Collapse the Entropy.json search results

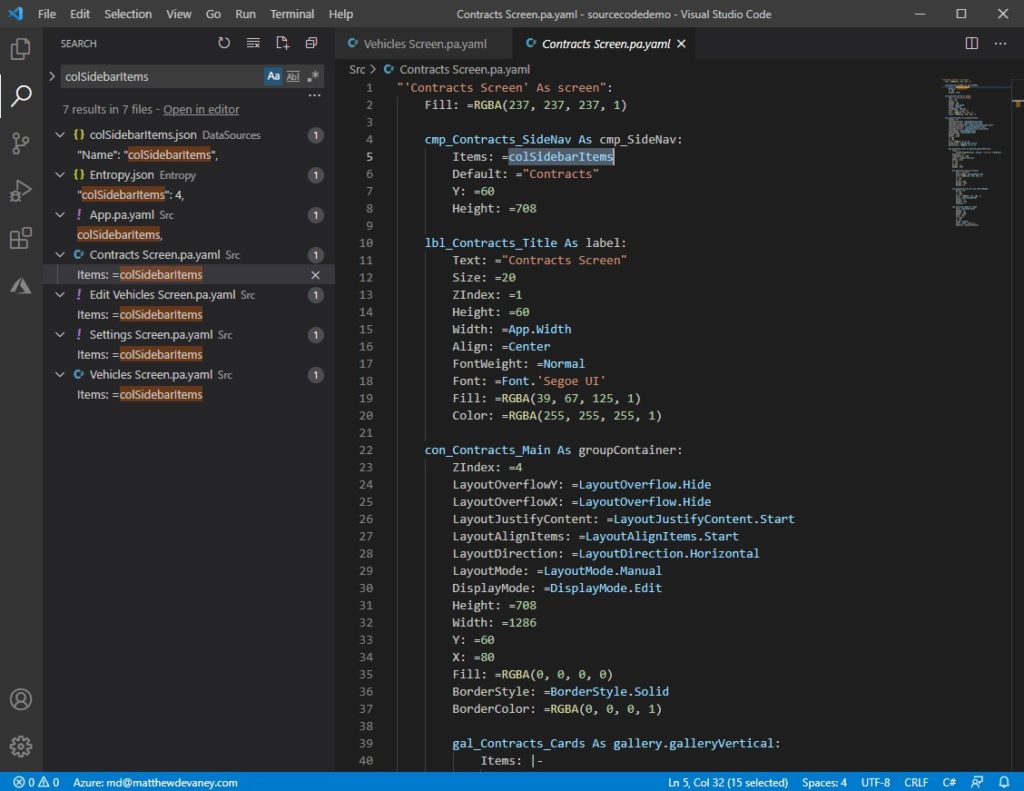point(60,174)
